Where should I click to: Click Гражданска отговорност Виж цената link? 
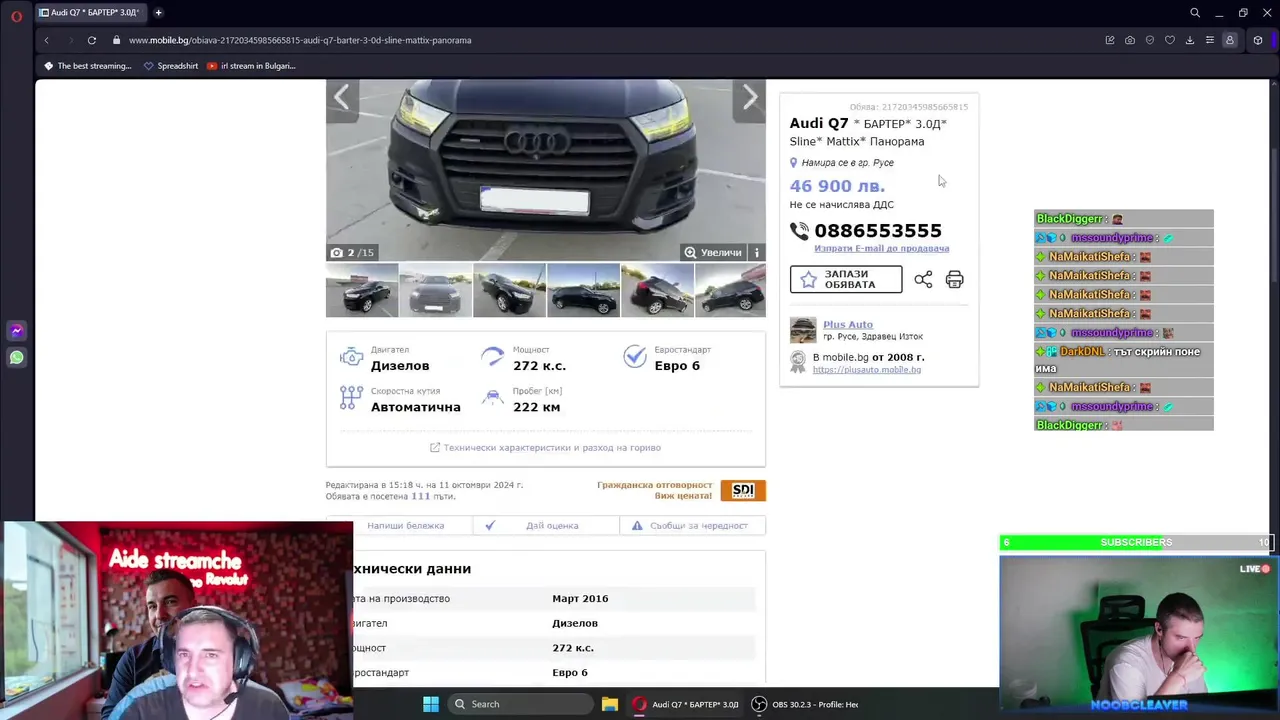[x=655, y=490]
